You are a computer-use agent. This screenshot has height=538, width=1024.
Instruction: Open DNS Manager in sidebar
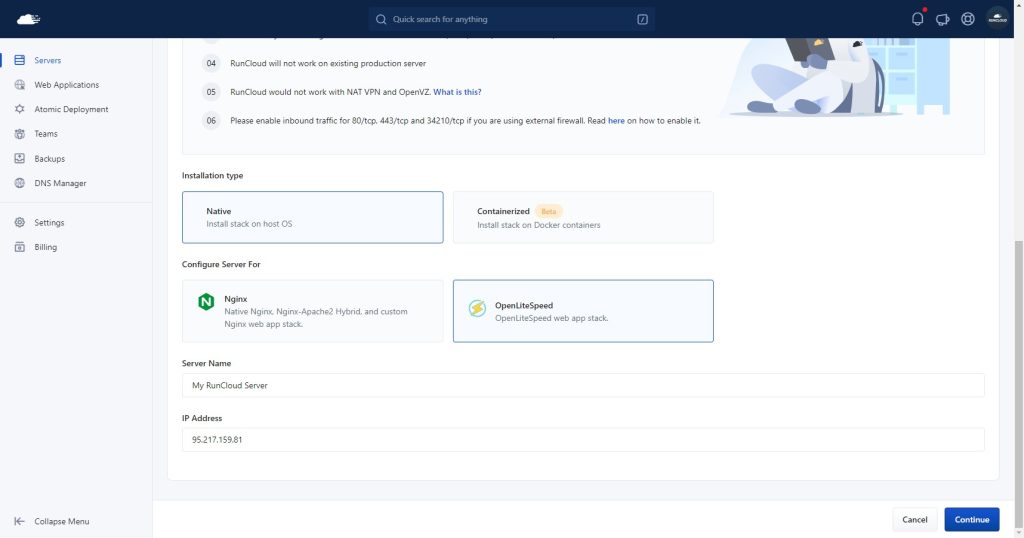pos(60,183)
